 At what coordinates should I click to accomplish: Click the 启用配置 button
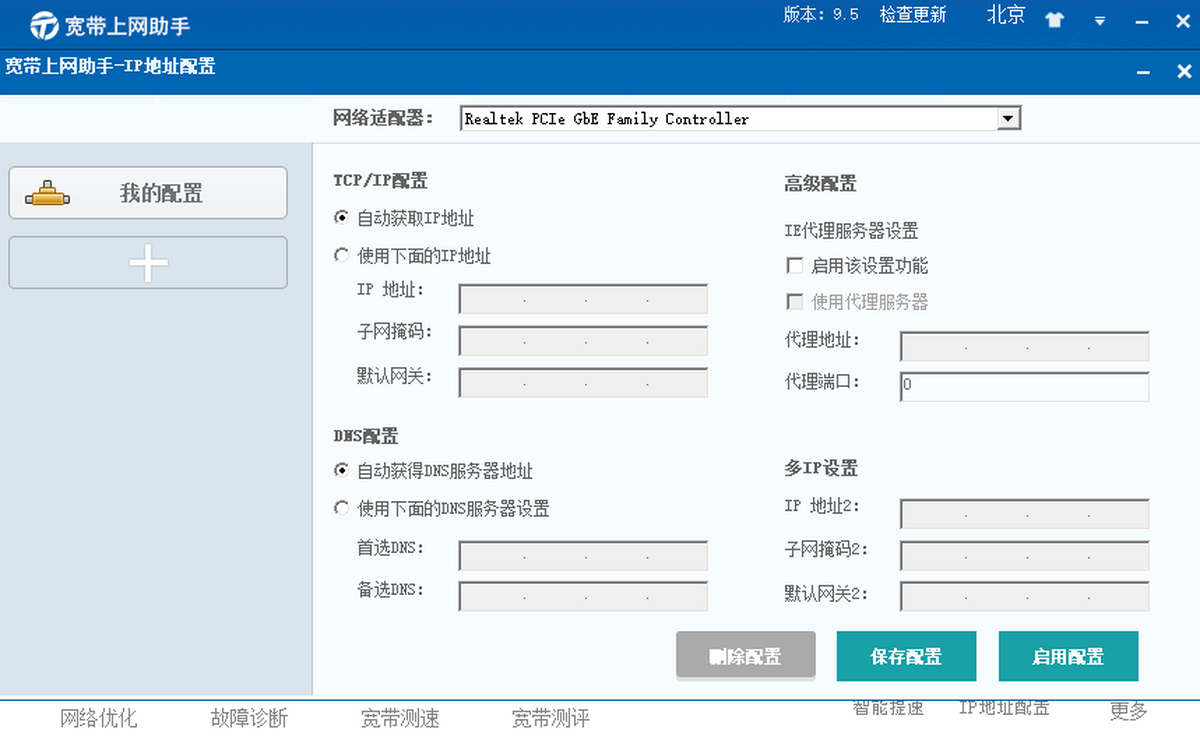[x=1068, y=657]
